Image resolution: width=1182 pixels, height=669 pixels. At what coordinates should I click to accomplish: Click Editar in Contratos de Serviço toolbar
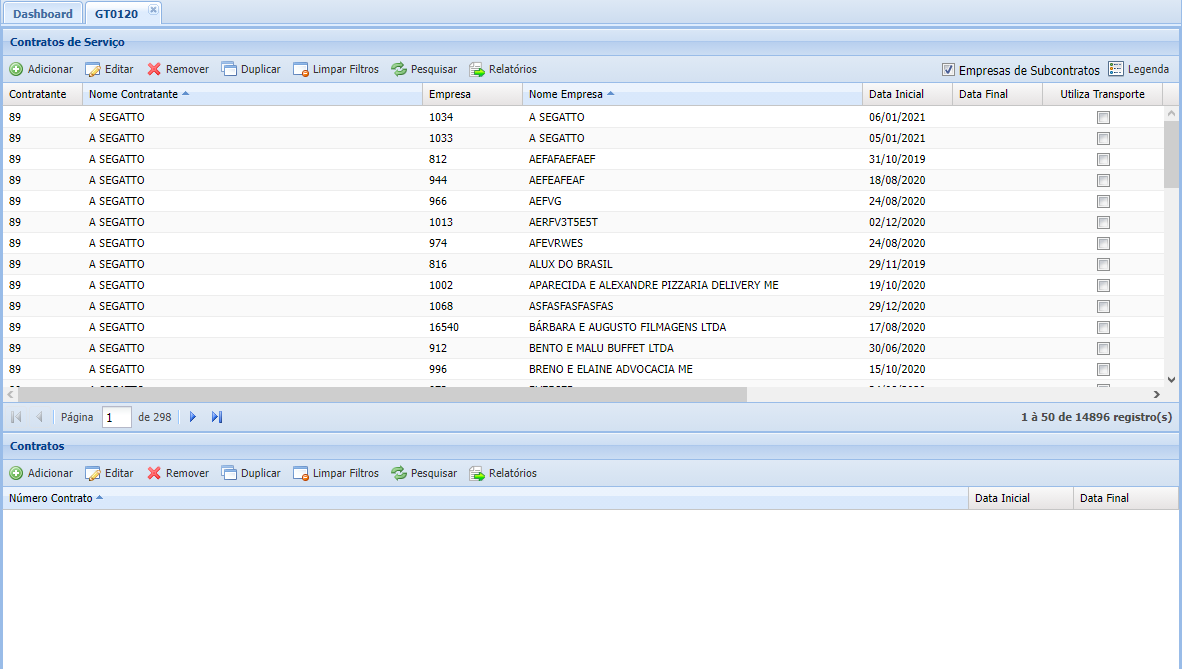click(109, 69)
